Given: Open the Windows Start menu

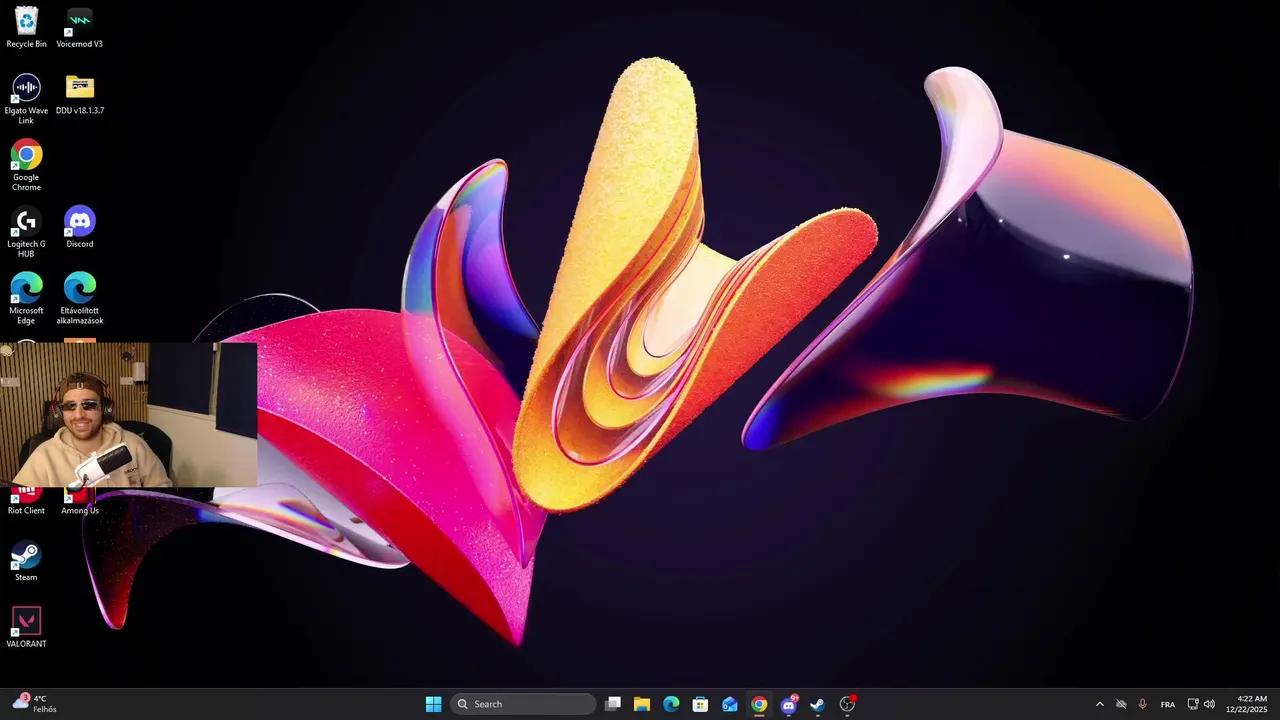Looking at the screenshot, I should click(433, 704).
